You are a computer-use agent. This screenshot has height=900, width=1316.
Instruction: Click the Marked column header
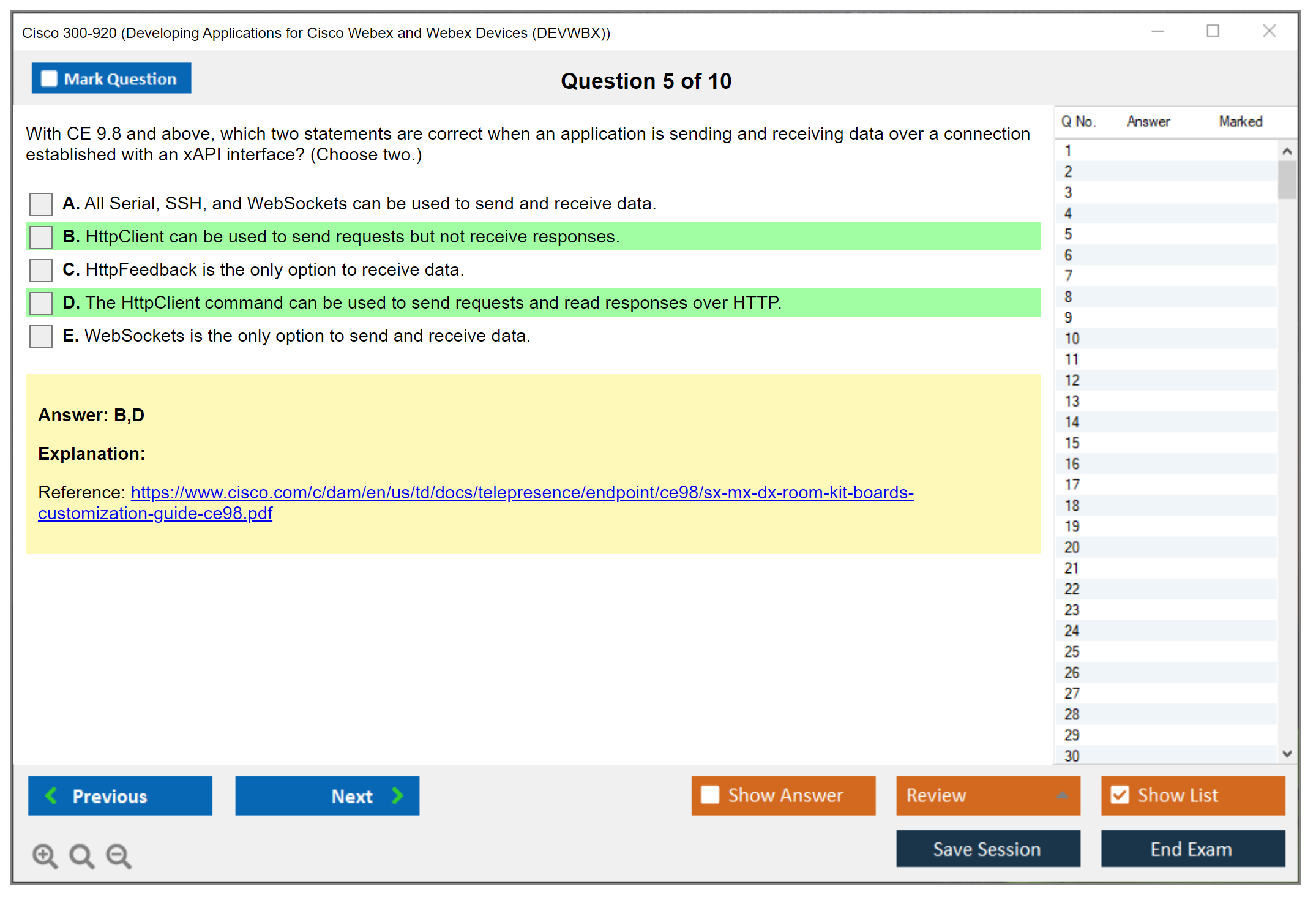click(x=1240, y=121)
